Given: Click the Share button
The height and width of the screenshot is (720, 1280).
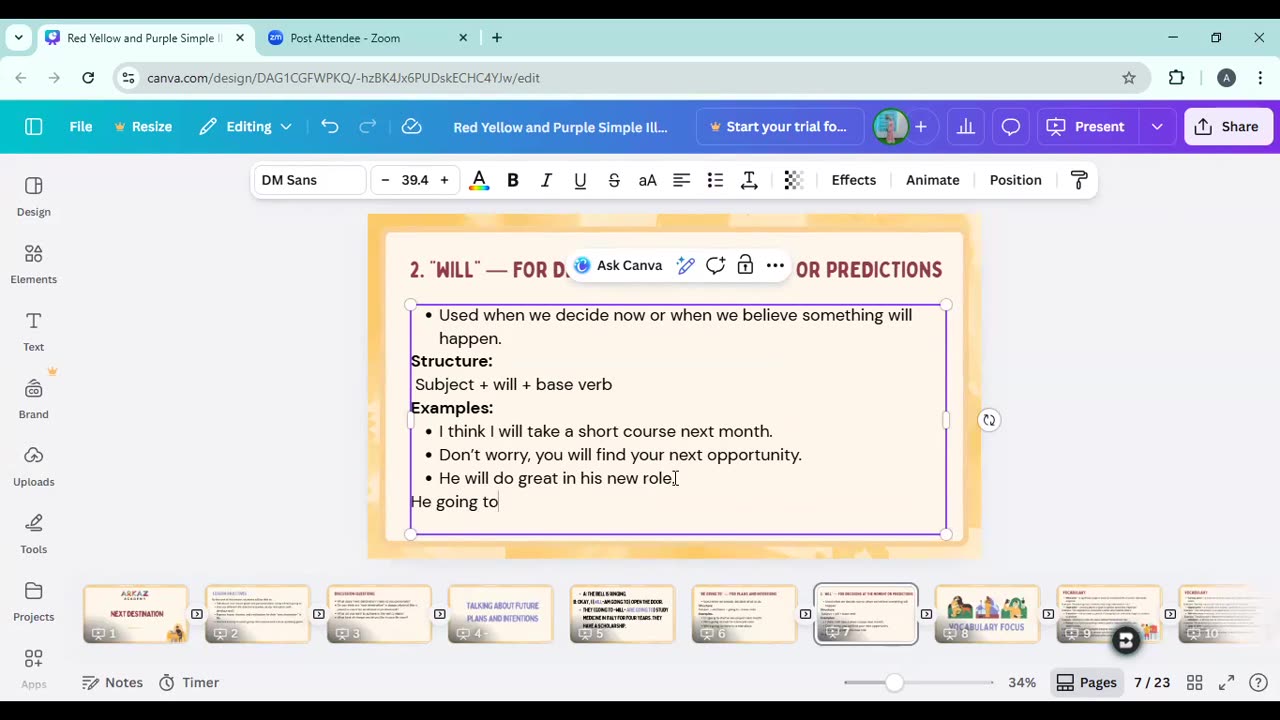Looking at the screenshot, I should (x=1228, y=127).
